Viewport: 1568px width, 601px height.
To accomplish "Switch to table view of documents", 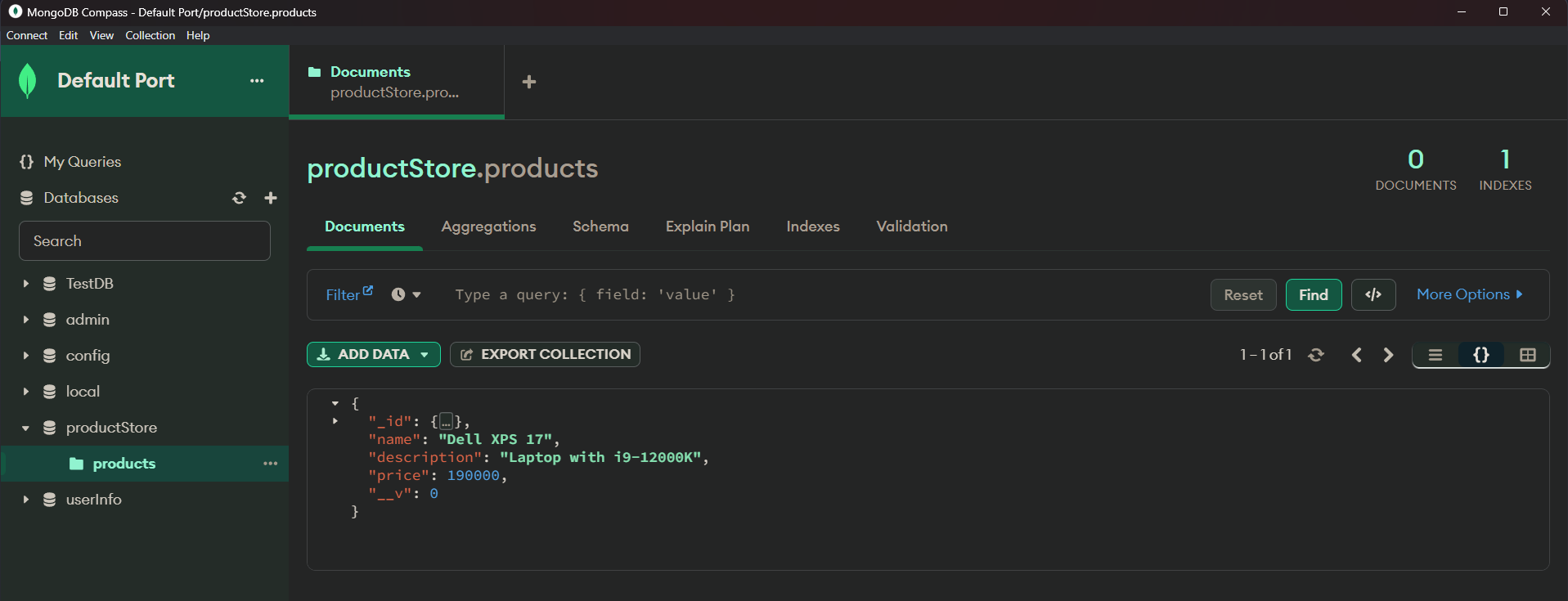I will coord(1527,355).
